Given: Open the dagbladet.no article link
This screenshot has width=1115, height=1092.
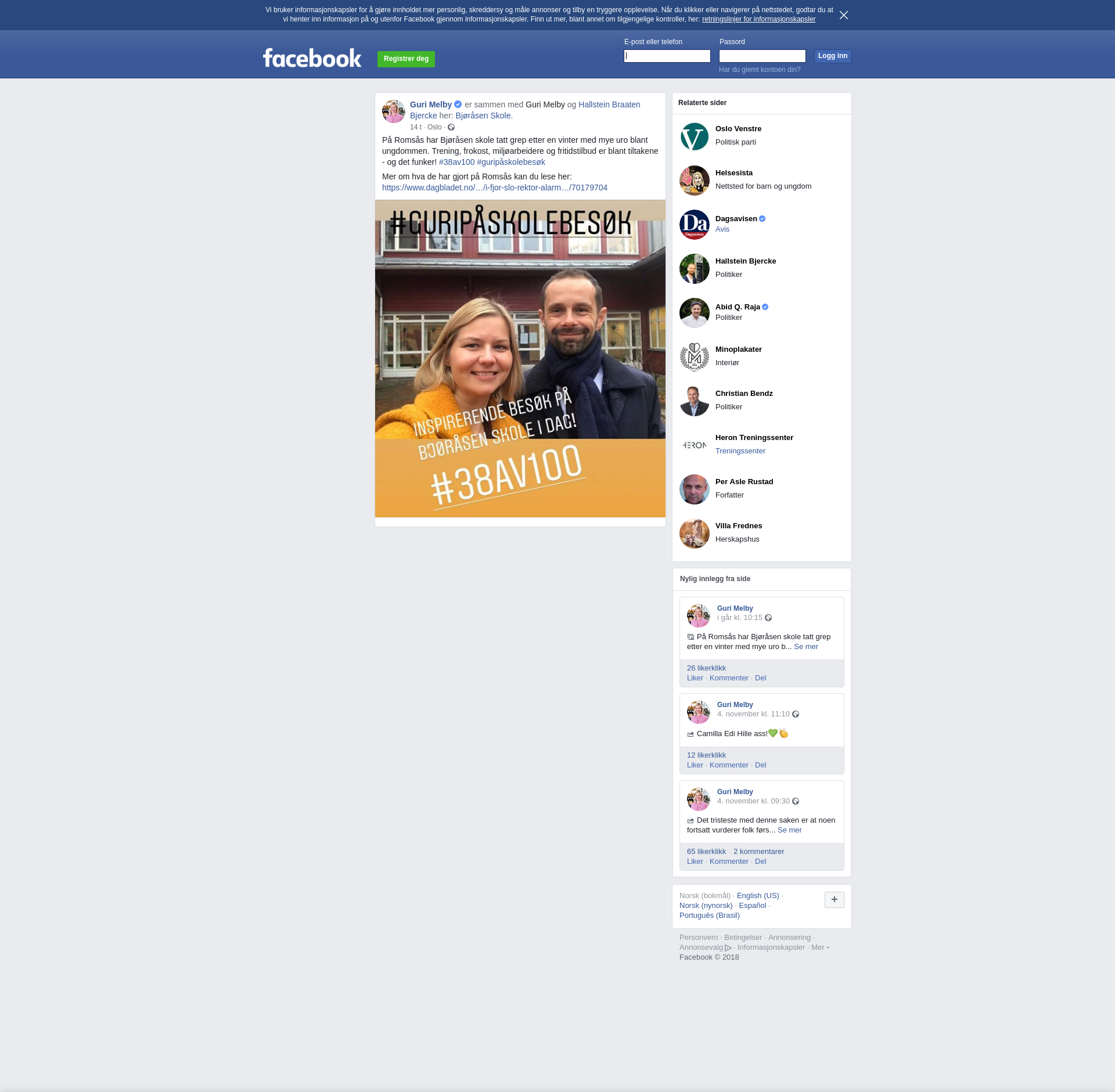Looking at the screenshot, I should tap(495, 188).
